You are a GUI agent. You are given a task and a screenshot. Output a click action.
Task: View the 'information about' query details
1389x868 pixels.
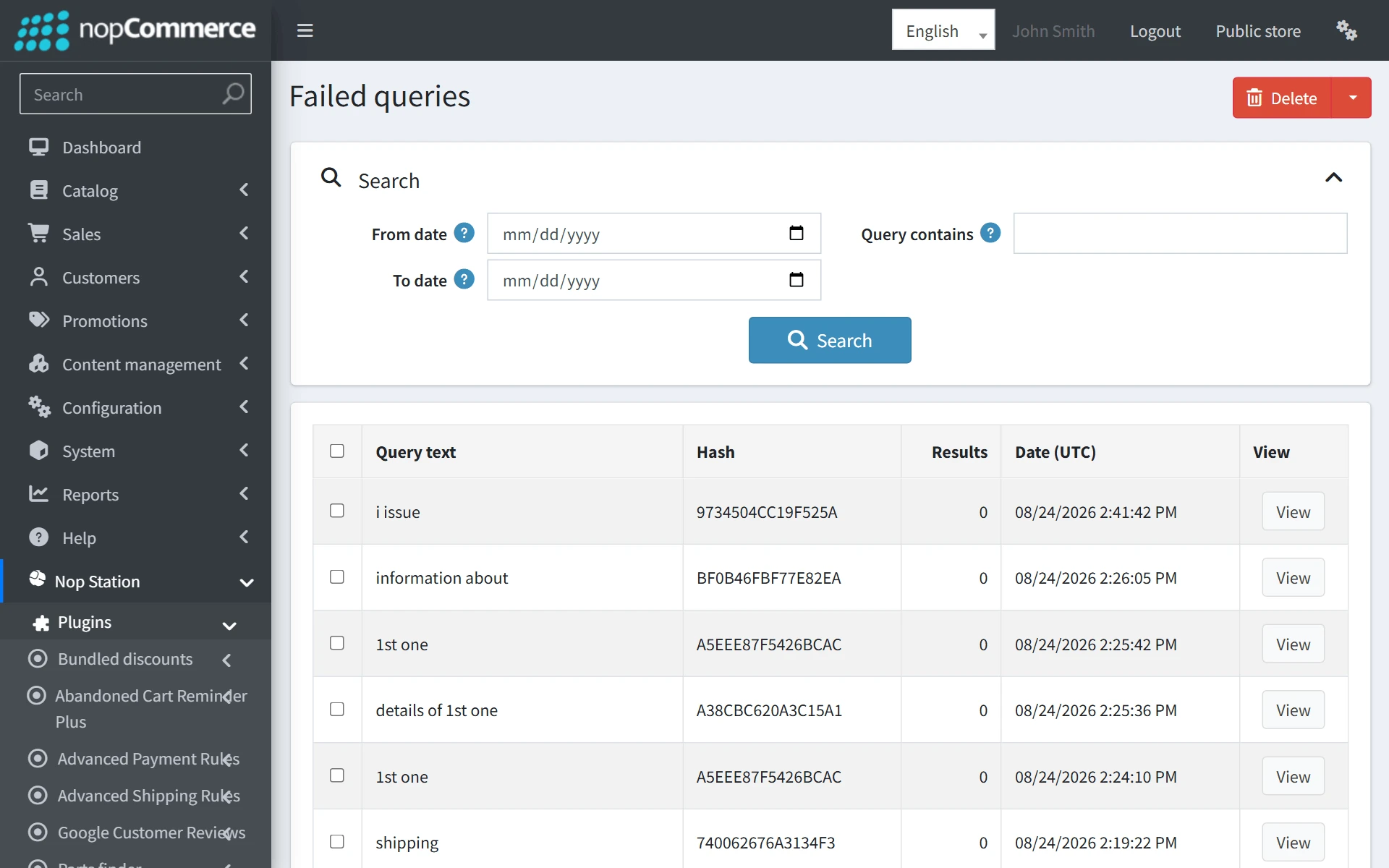[x=1293, y=577]
